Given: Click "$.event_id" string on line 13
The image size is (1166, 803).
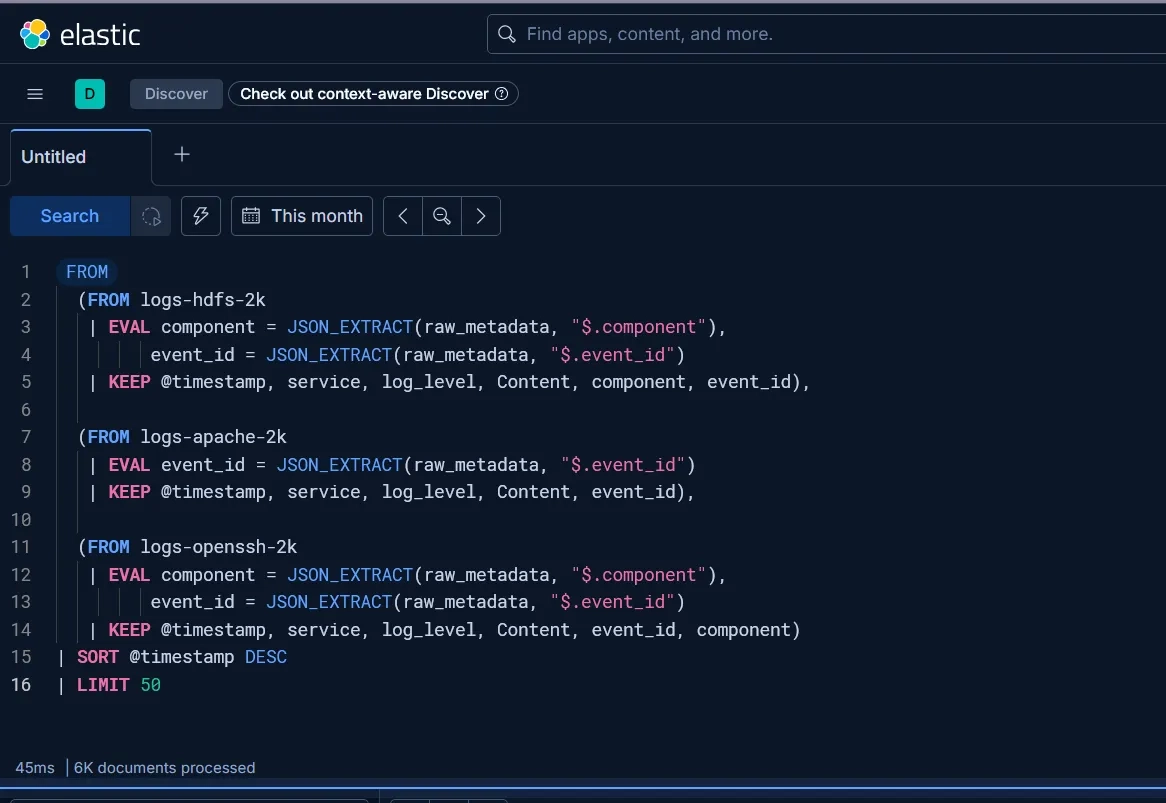Looking at the screenshot, I should [611, 602].
